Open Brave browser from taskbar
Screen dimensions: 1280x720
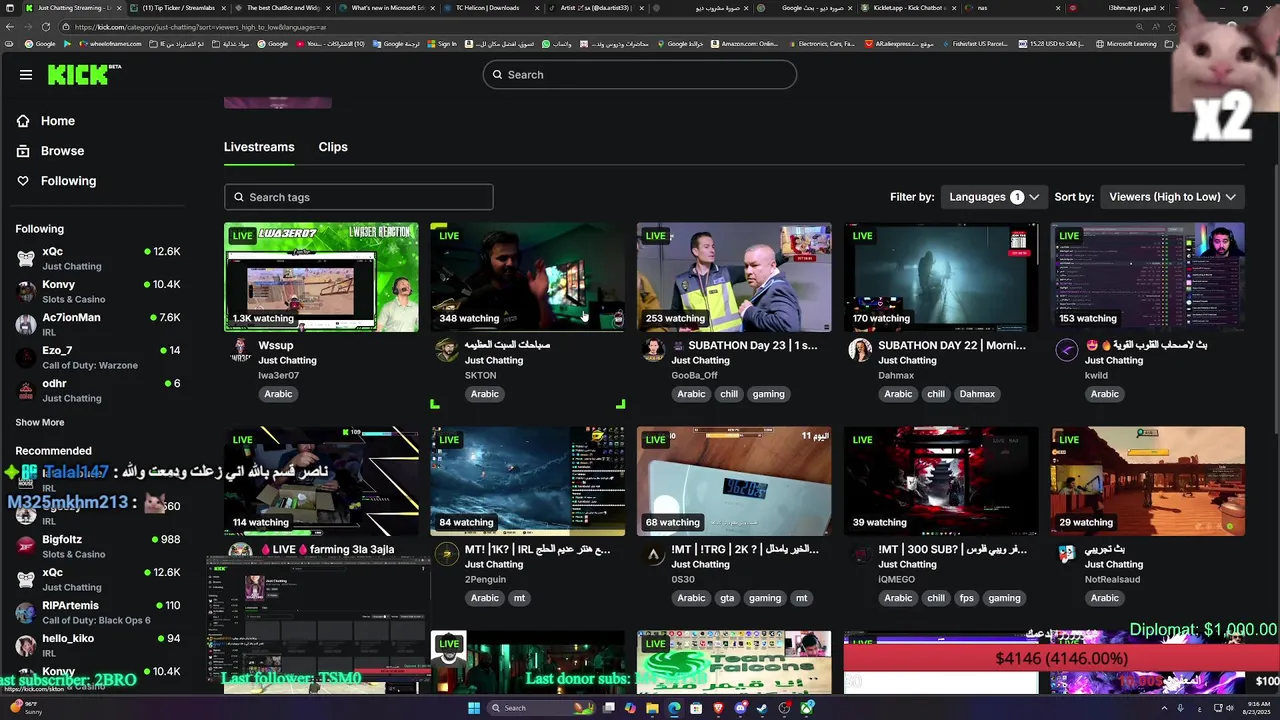click(x=718, y=708)
